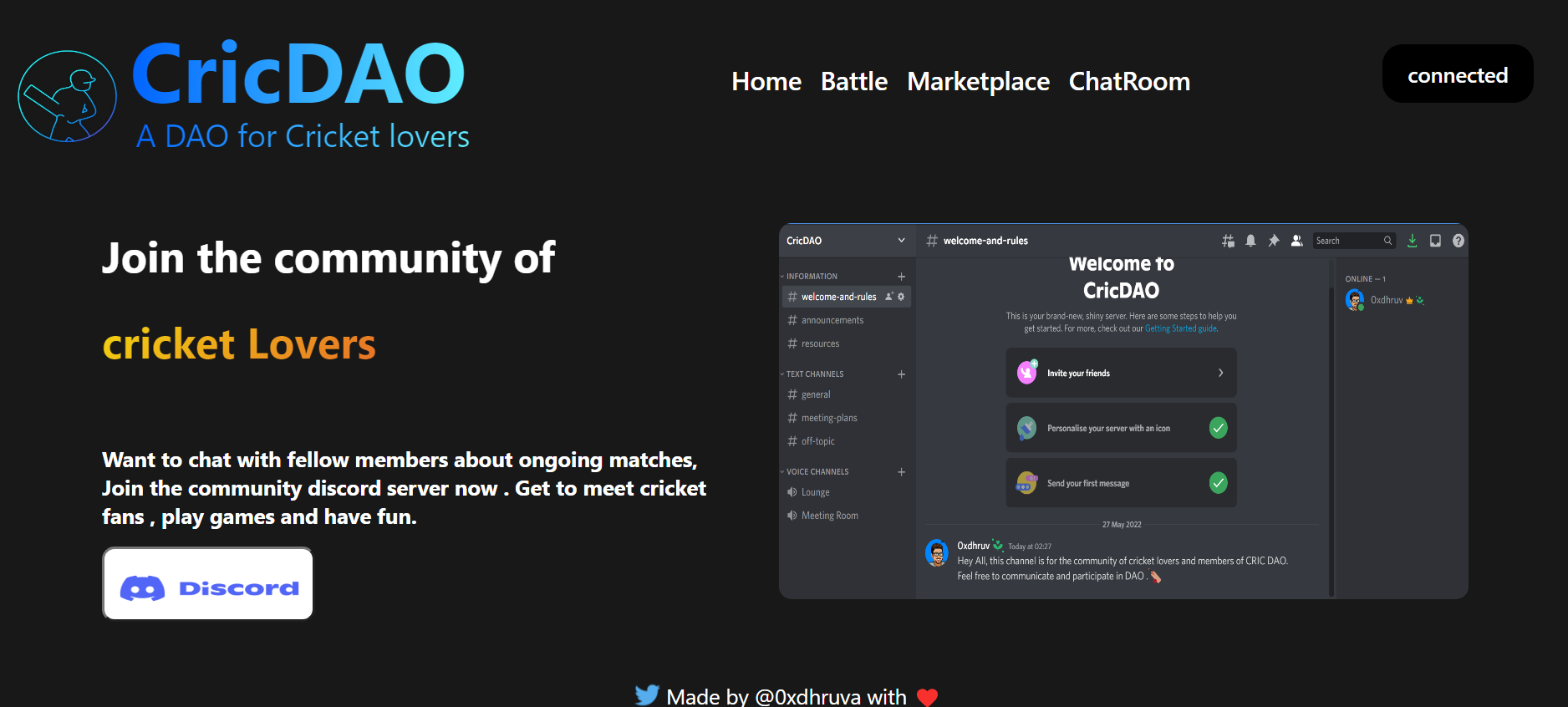Open the Threads icon in Discord header

(x=1228, y=241)
